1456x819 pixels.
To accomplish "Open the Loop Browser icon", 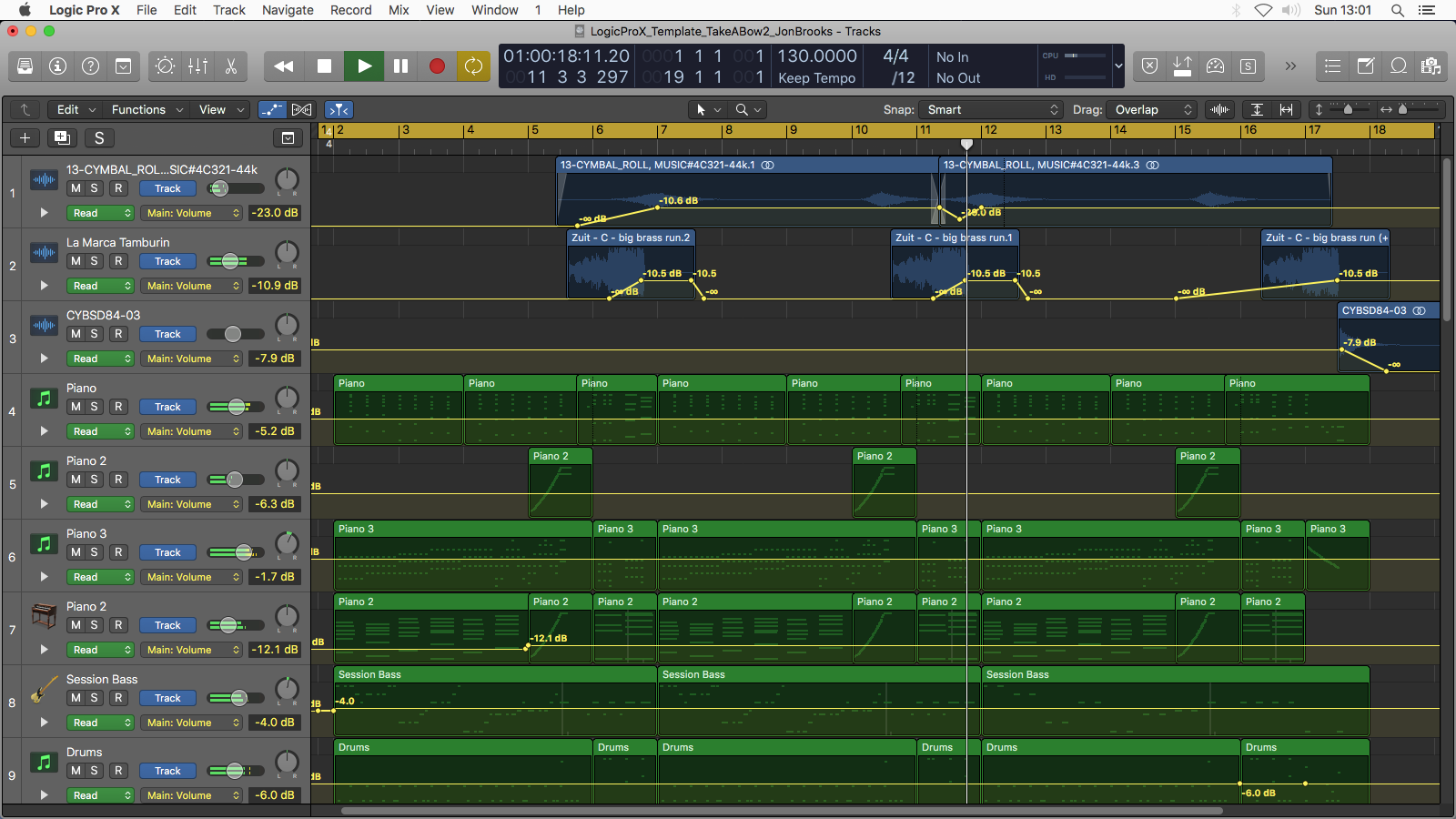I will click(1400, 66).
